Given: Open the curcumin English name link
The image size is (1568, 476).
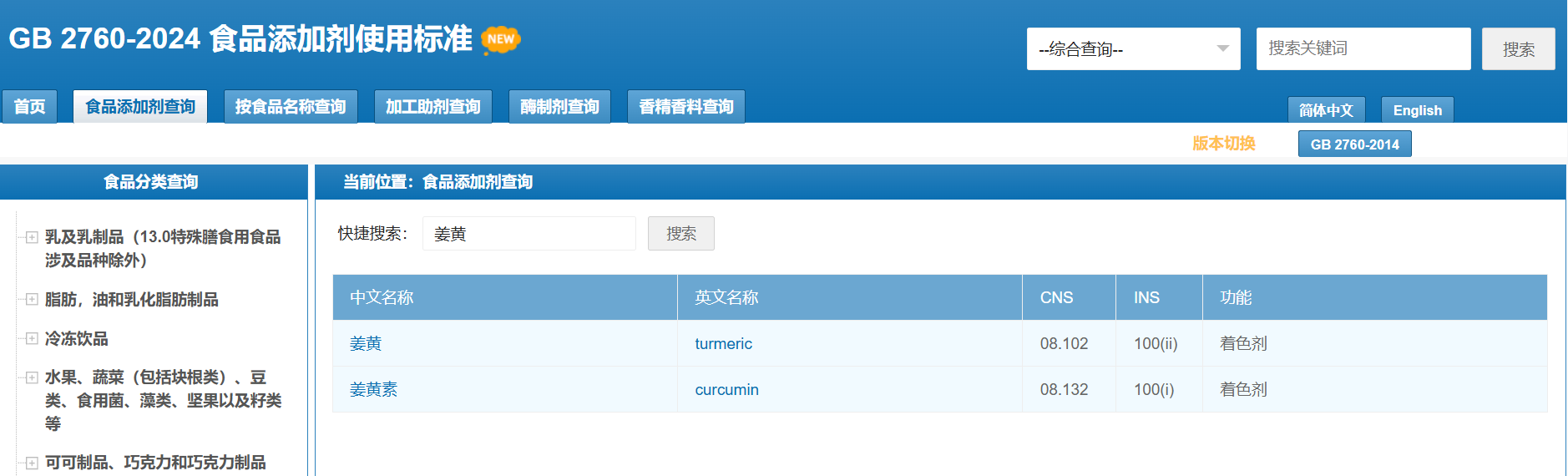Looking at the screenshot, I should 726,390.
